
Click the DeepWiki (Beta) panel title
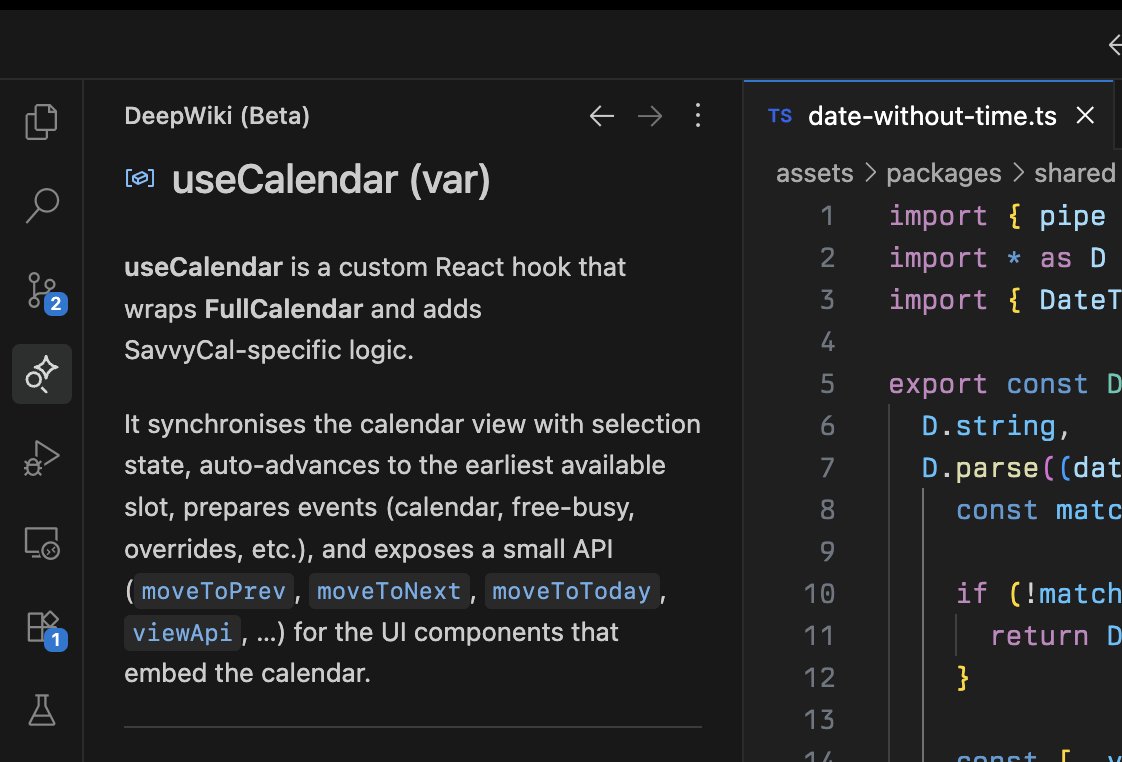pyautogui.click(x=217, y=116)
